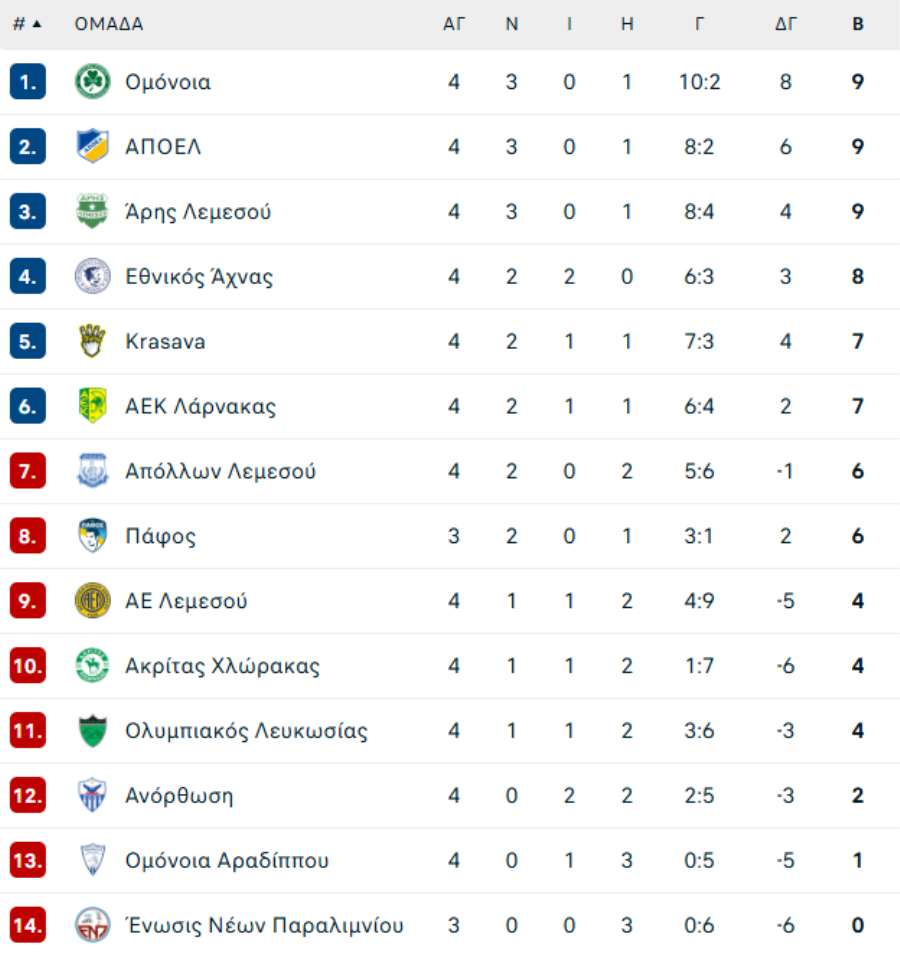Click the blue position 4 badge
This screenshot has width=900, height=953.
click(x=27, y=277)
